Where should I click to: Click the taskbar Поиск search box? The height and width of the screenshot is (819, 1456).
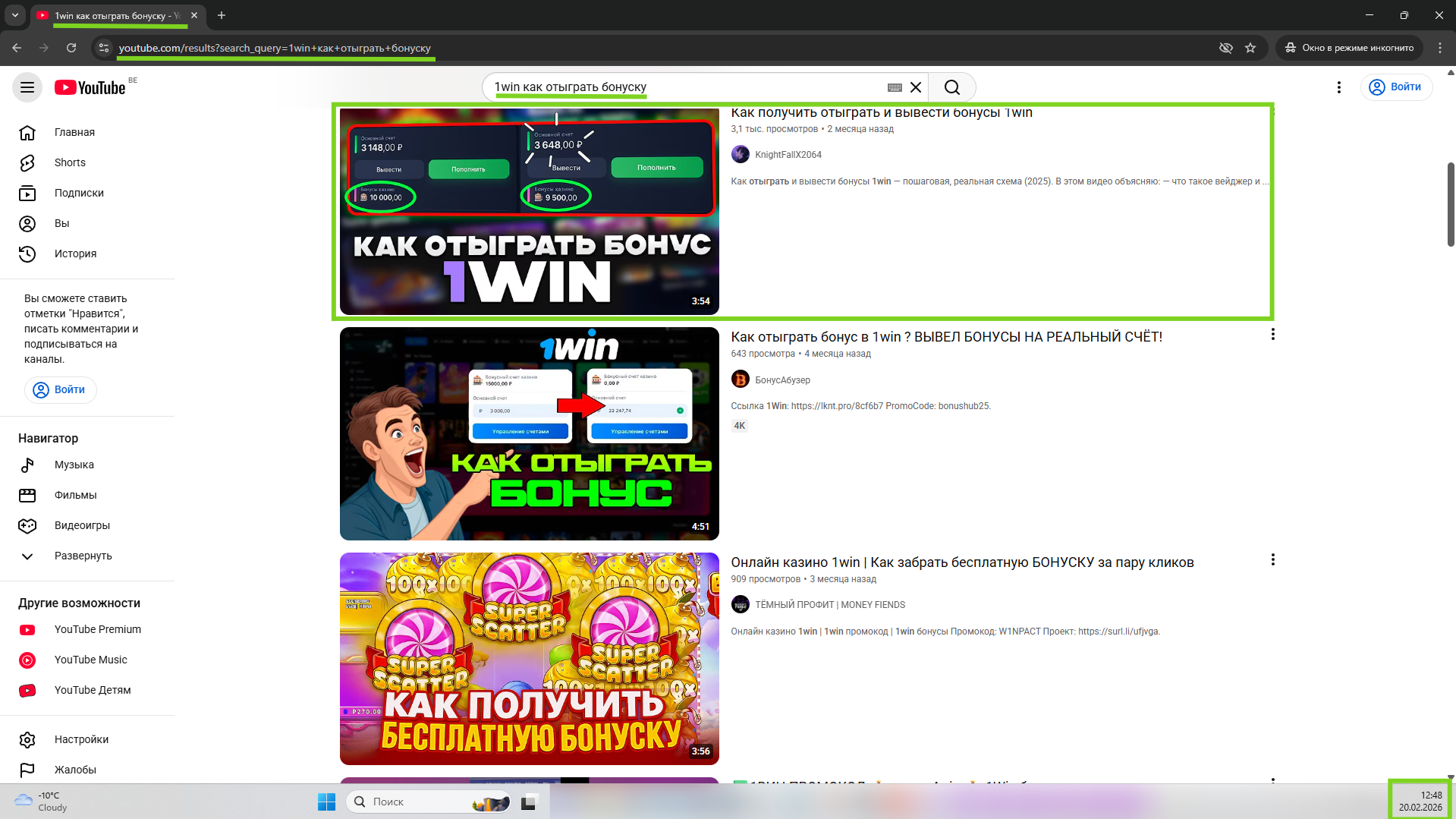pyautogui.click(x=429, y=802)
